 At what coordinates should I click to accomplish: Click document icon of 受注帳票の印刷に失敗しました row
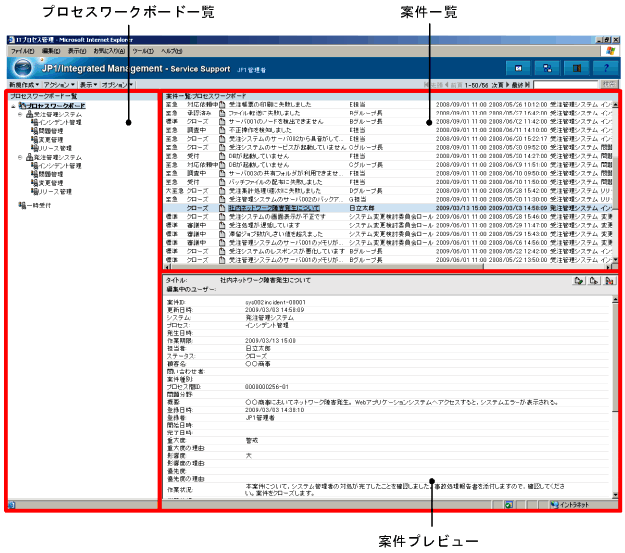pyautogui.click(x=222, y=104)
